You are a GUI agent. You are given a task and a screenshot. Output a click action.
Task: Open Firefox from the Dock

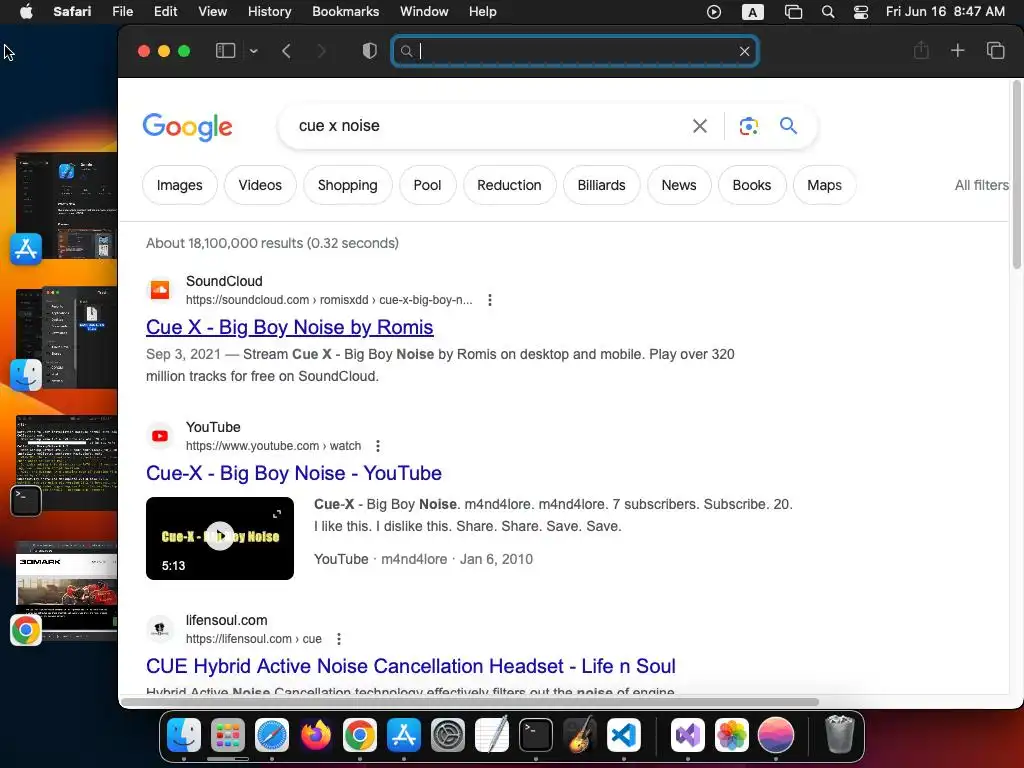tap(315, 735)
